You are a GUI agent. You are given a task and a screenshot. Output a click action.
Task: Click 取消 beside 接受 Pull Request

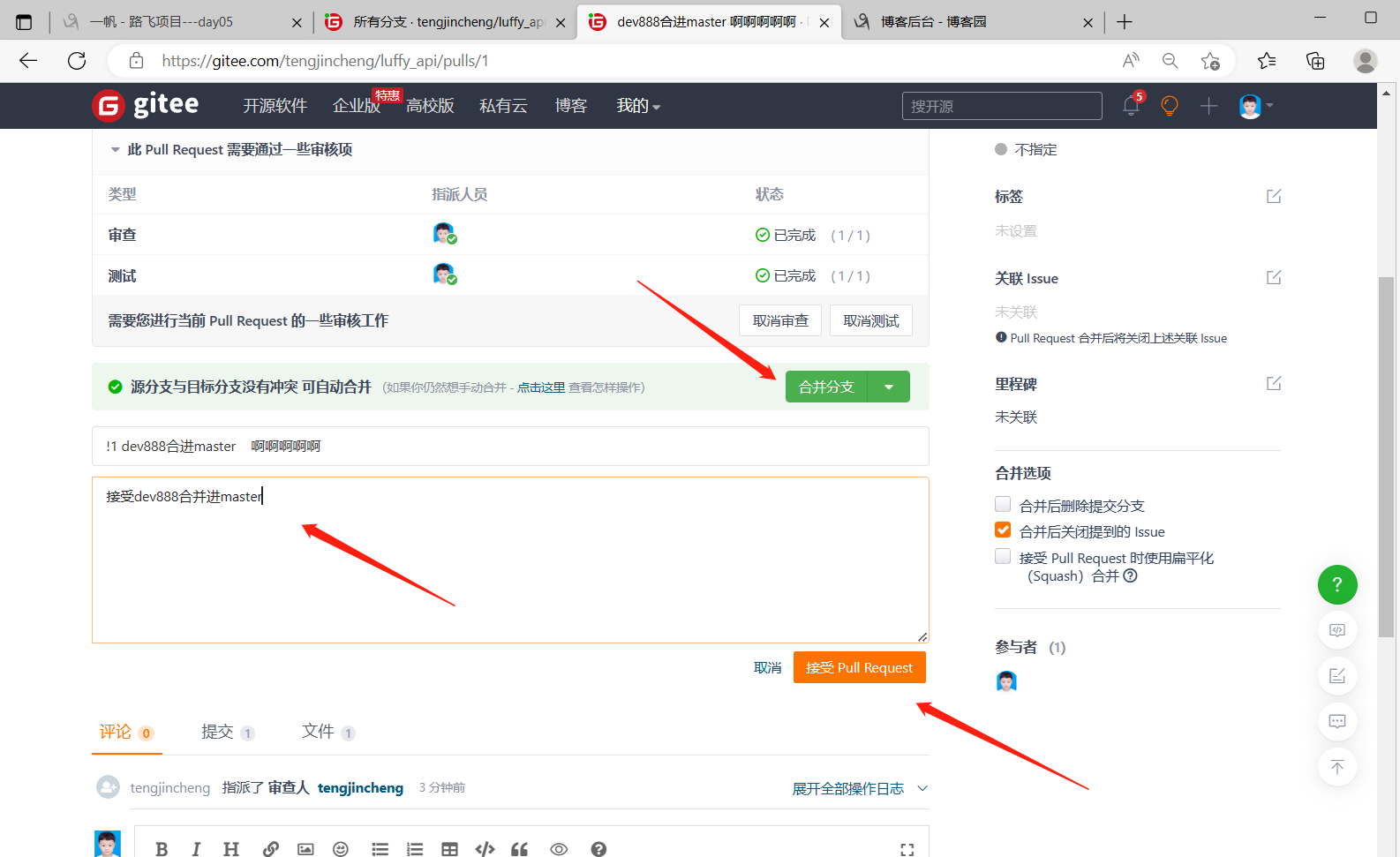coord(768,667)
